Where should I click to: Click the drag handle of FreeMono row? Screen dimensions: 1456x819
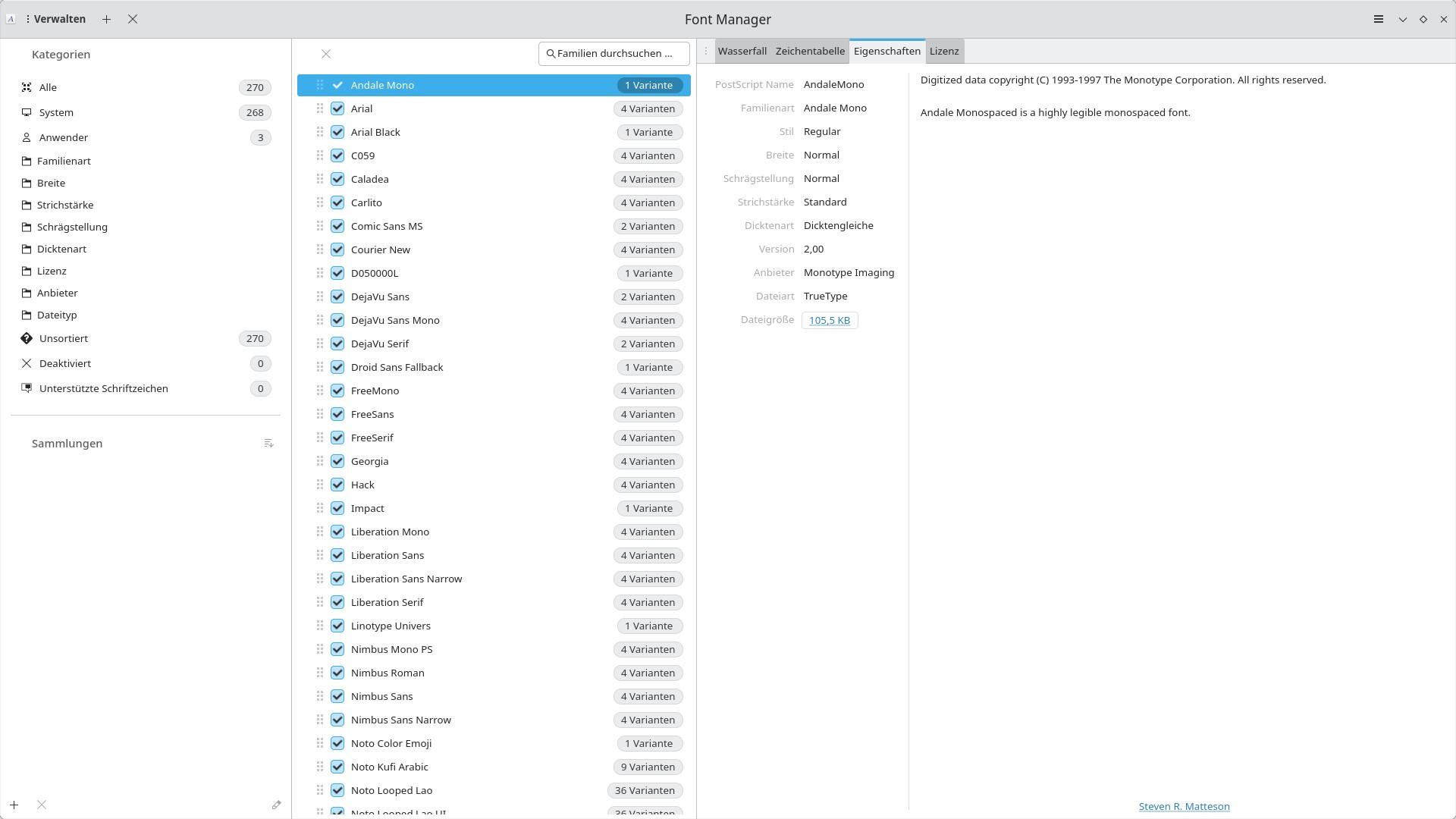pyautogui.click(x=320, y=391)
